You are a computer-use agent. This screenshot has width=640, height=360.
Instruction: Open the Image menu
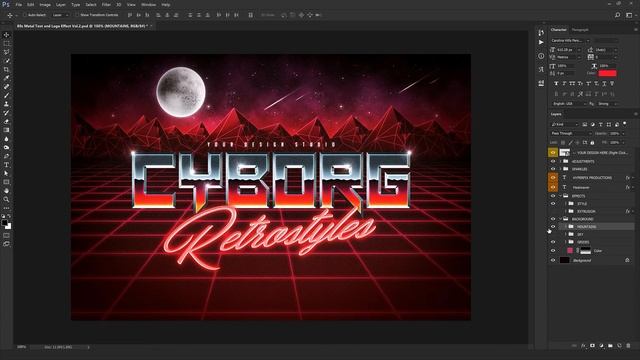click(45, 4)
